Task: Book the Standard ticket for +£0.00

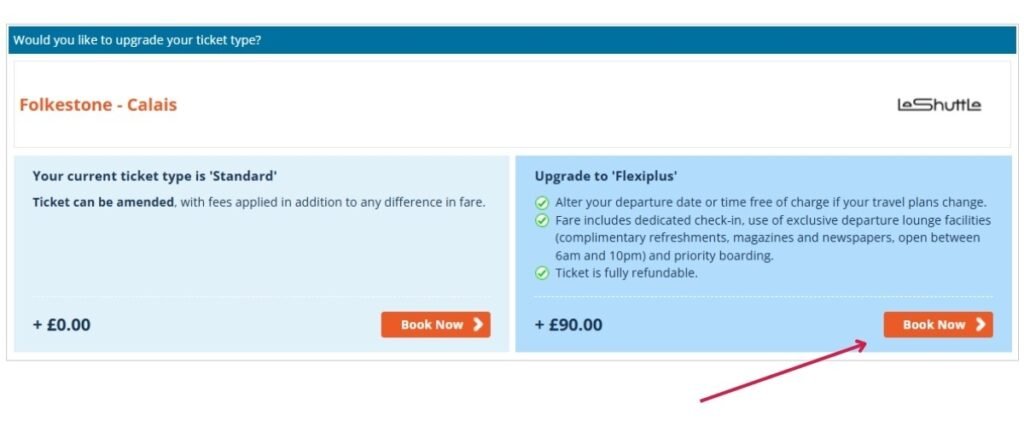Action: pos(435,324)
